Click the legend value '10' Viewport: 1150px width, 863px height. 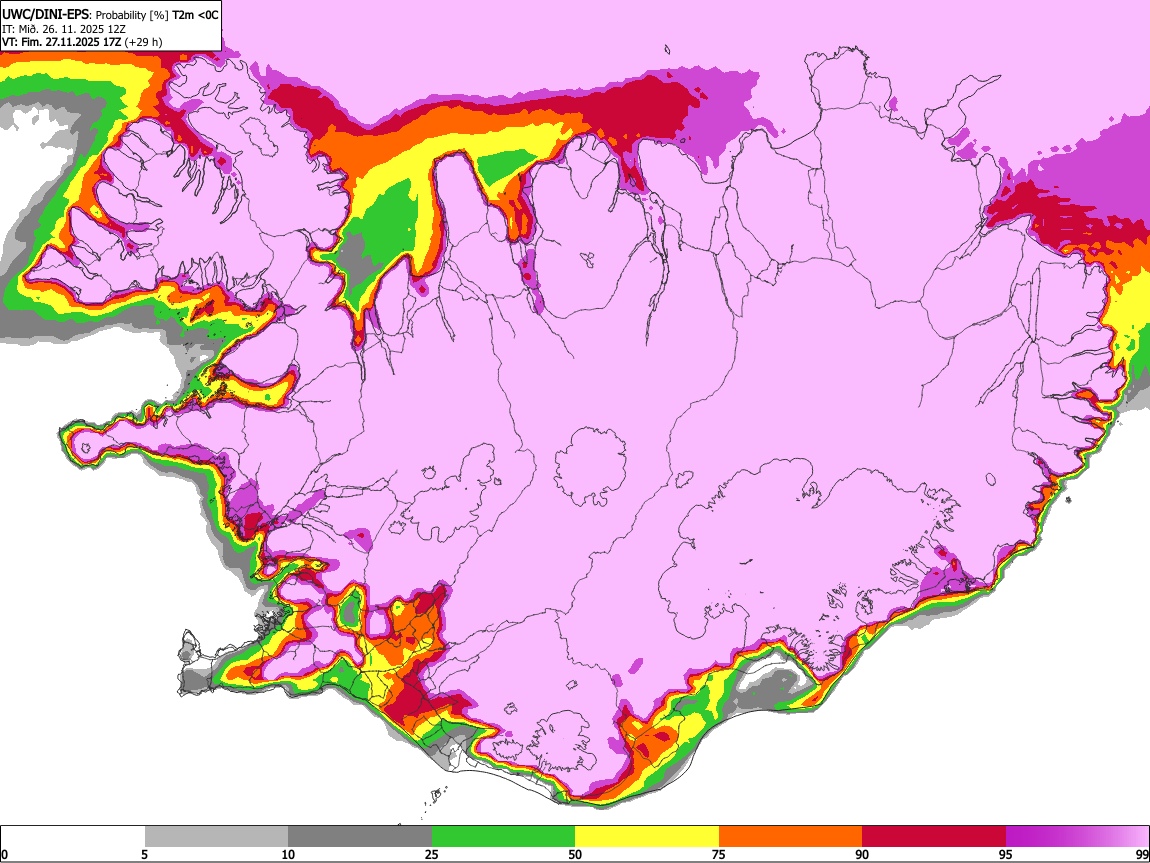(288, 855)
